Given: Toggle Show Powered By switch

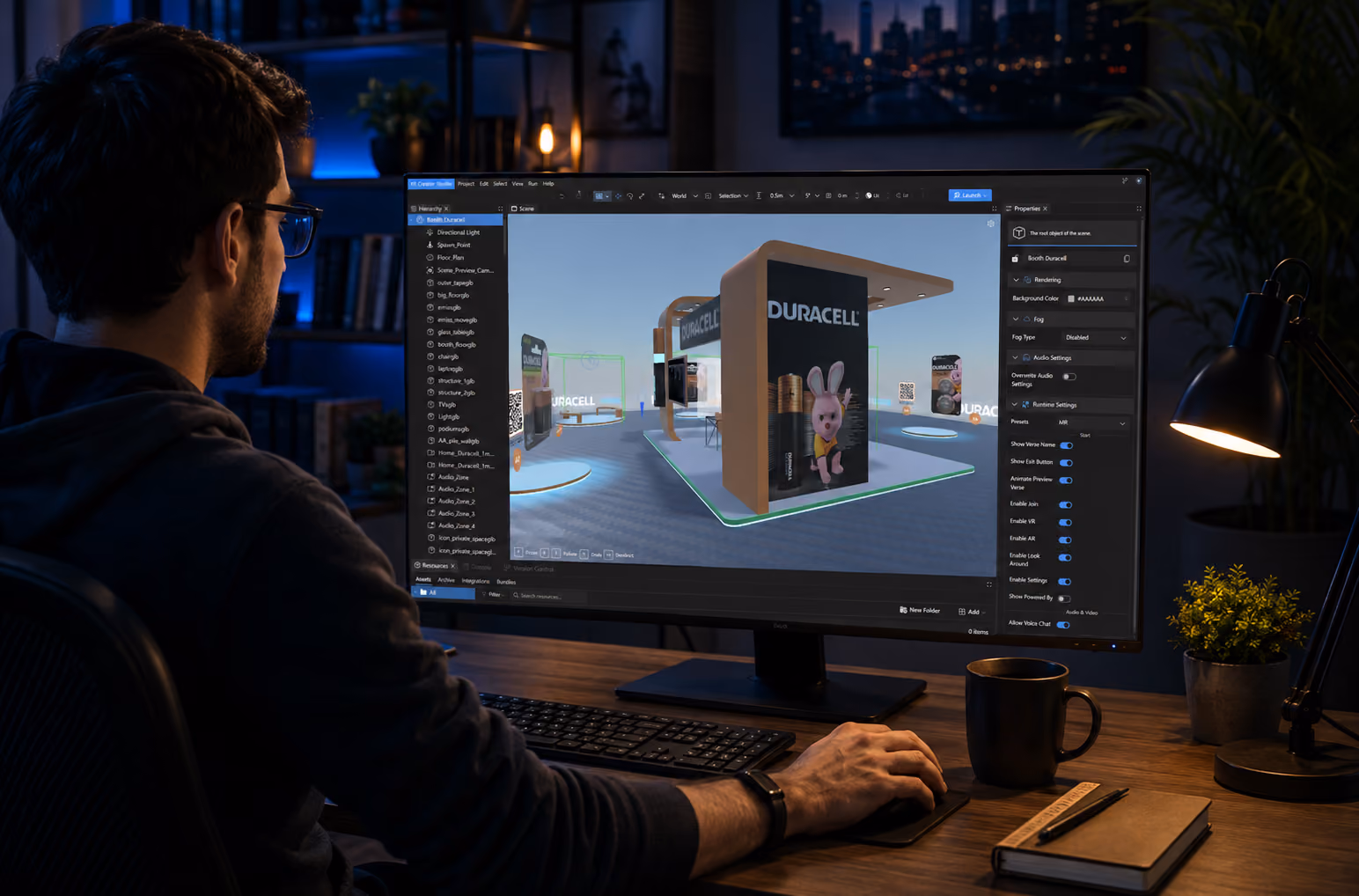Looking at the screenshot, I should click(1064, 599).
